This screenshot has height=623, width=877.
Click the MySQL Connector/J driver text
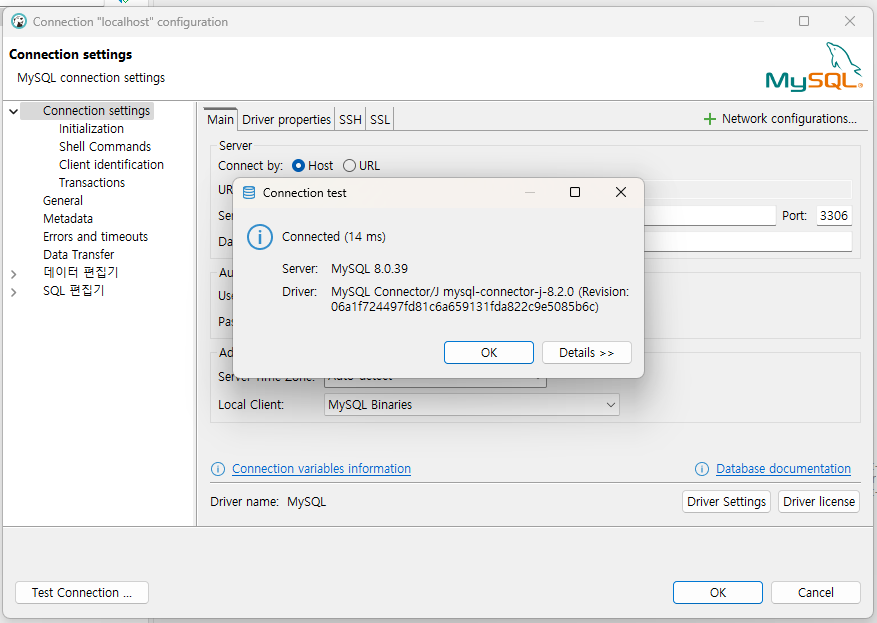coord(480,299)
